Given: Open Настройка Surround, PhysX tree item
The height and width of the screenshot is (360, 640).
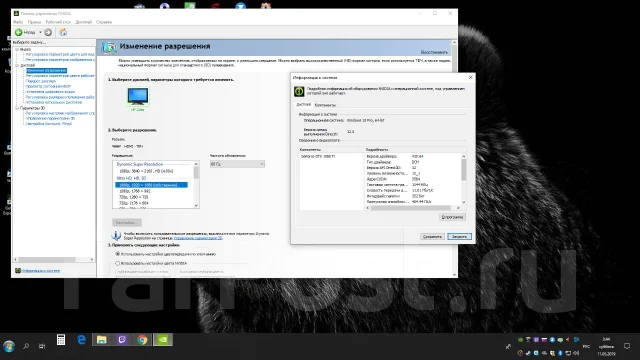Looking at the screenshot, I should point(49,124).
